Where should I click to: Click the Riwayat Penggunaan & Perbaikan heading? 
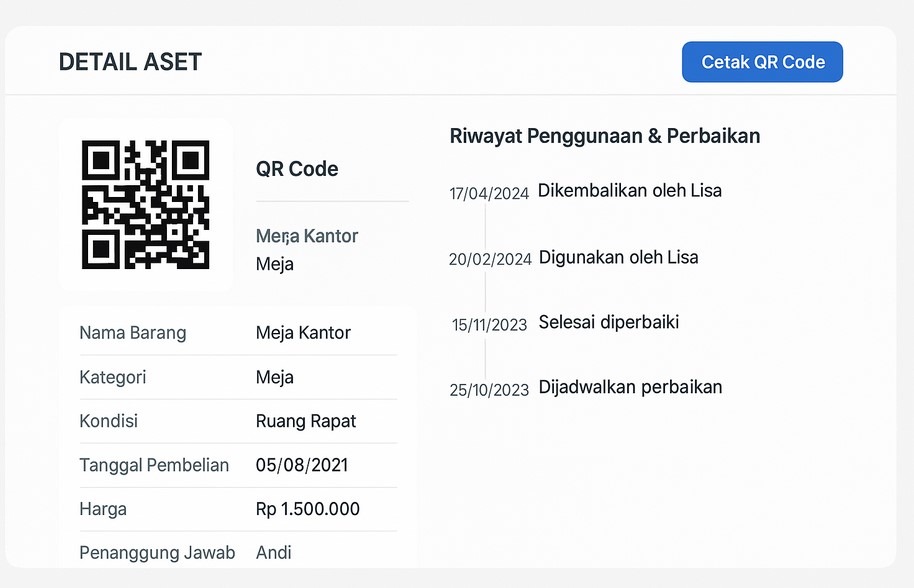604,136
